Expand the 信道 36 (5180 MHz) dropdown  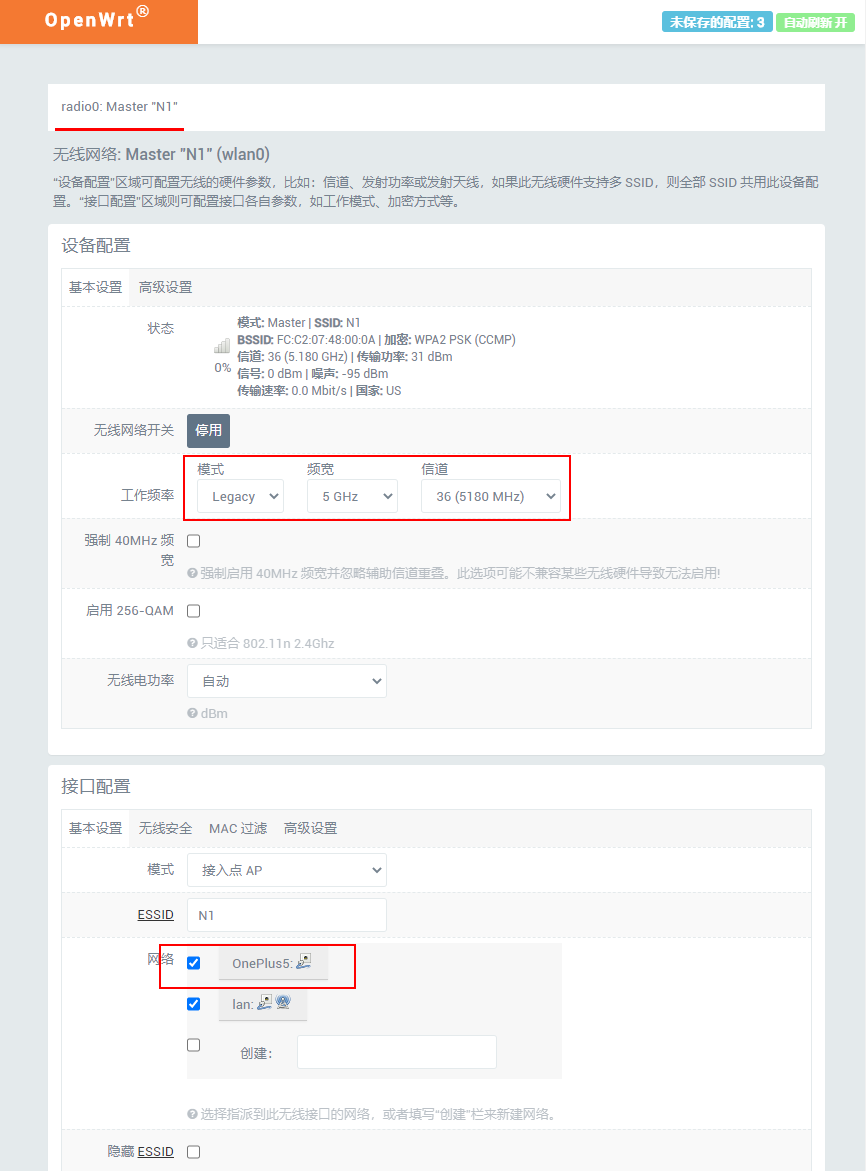[490, 496]
